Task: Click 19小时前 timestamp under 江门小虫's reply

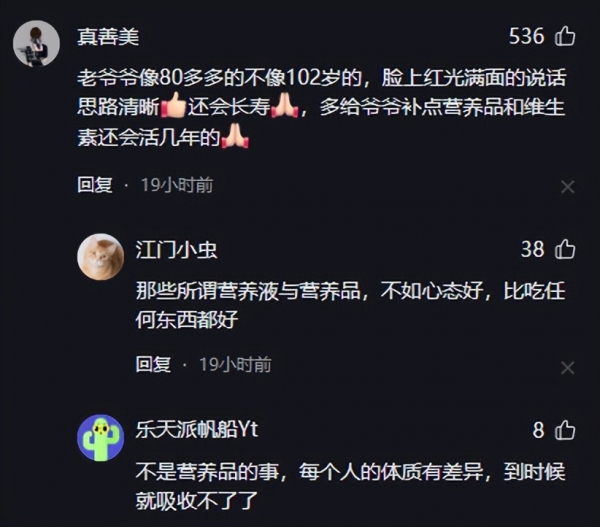Action: [235, 364]
